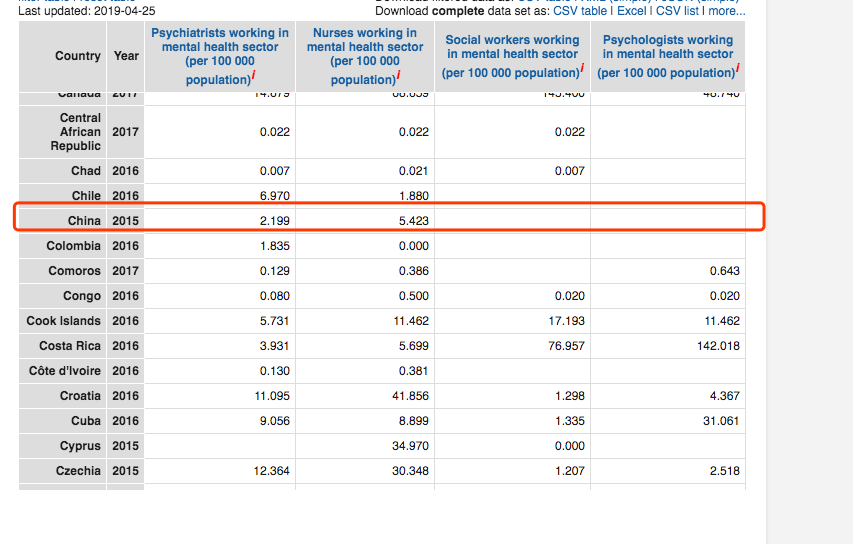
Task: Click the CSV list download link
Action: pos(677,11)
